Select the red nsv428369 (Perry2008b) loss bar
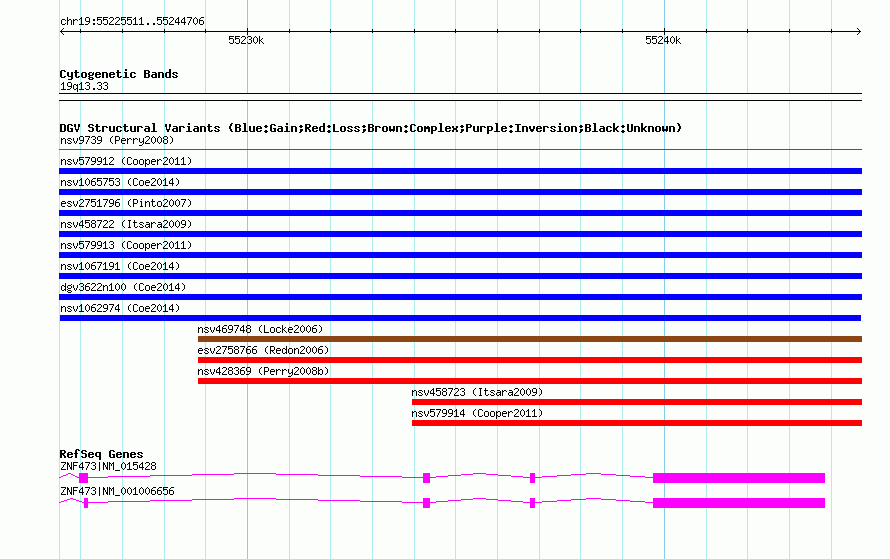Viewport: 890px width, 559px height. 530,381
